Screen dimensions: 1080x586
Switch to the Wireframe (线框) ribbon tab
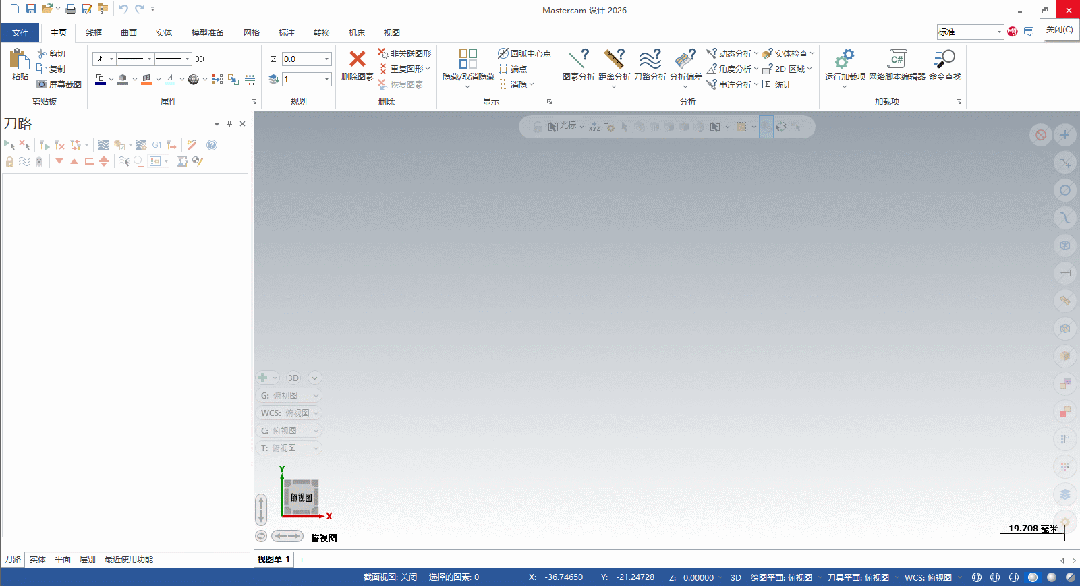point(94,32)
